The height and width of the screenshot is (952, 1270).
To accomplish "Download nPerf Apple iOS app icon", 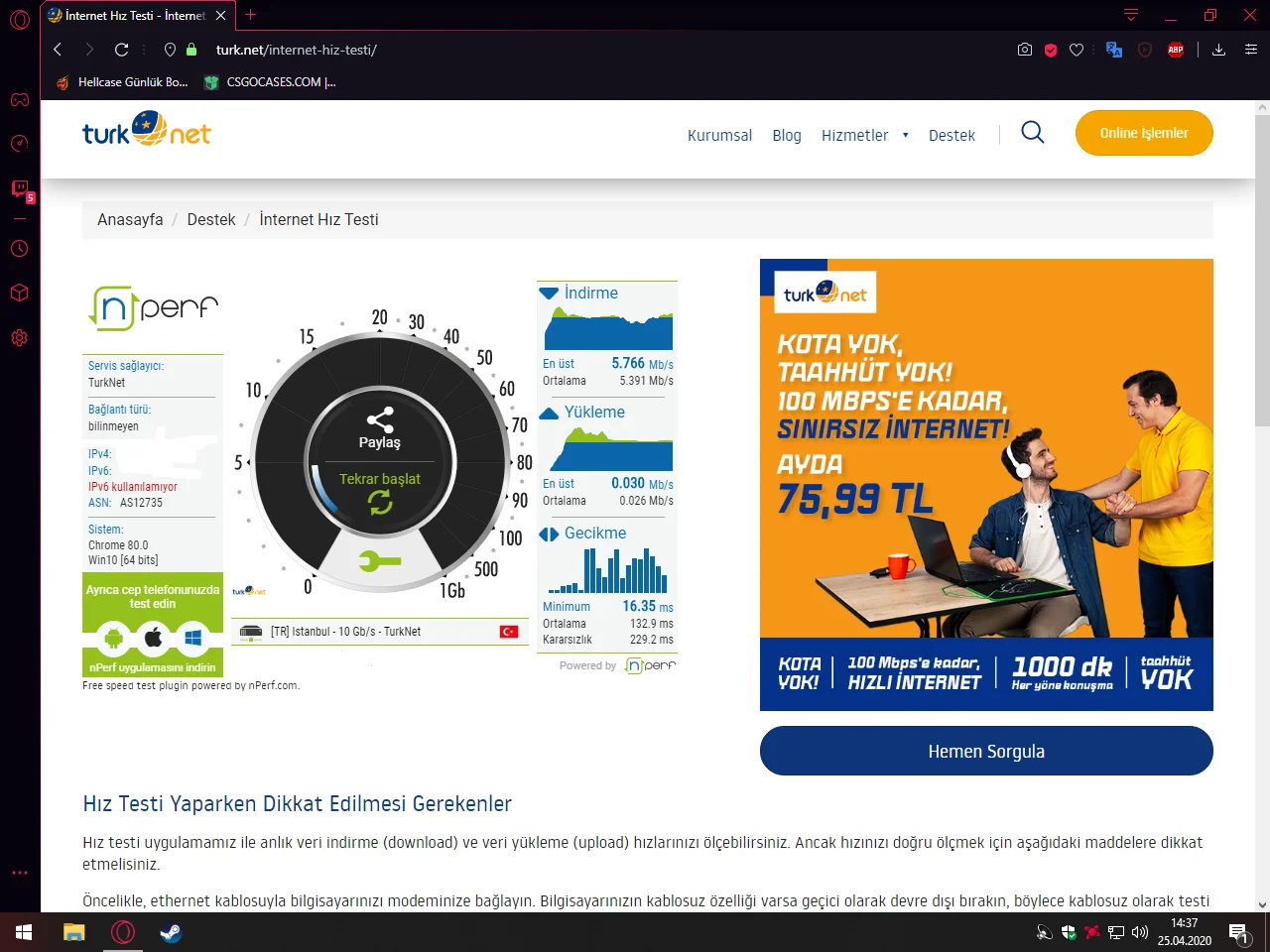I will [153, 637].
